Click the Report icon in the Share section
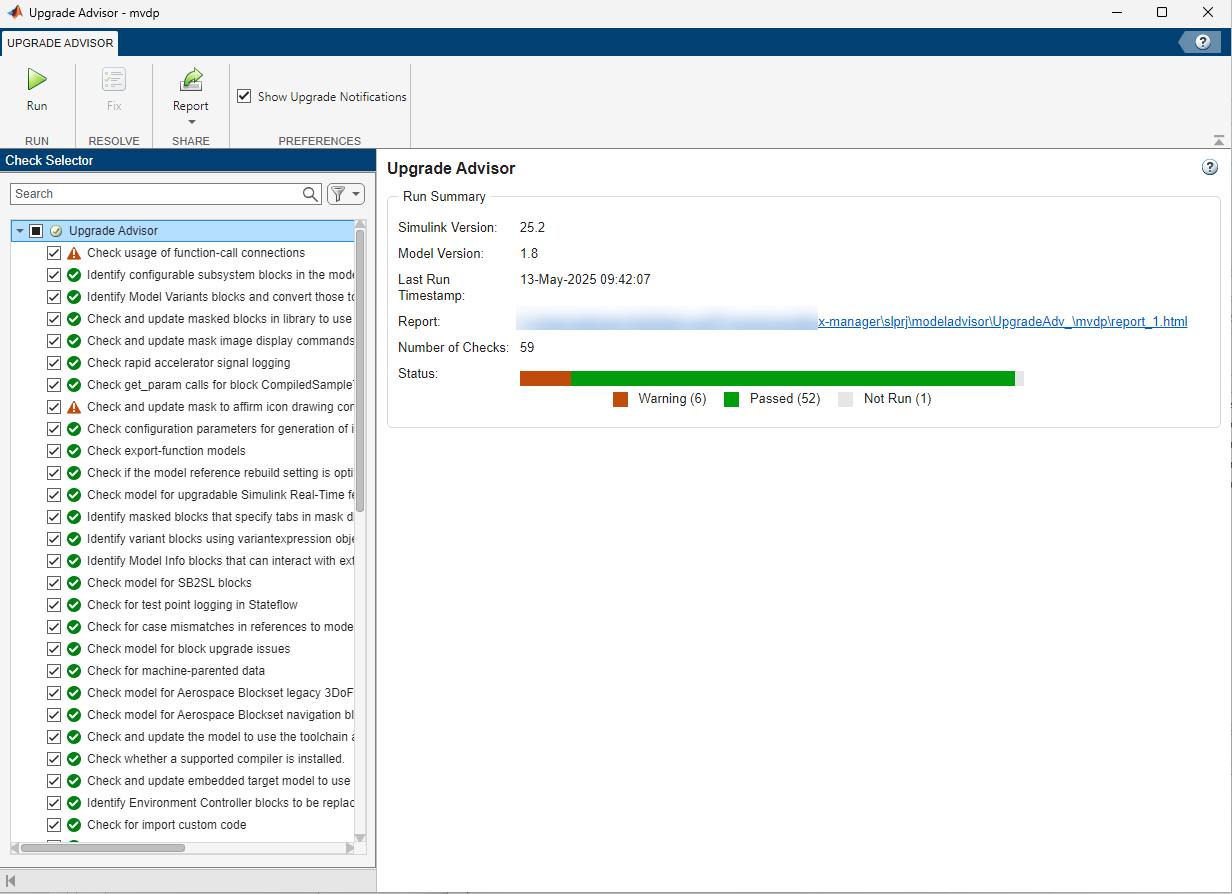The width and height of the screenshot is (1232, 894). [190, 79]
